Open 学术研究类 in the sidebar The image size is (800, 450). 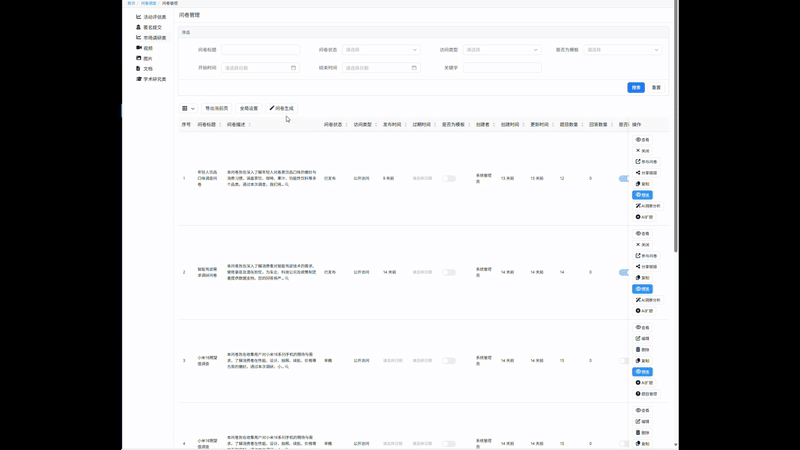pos(151,79)
